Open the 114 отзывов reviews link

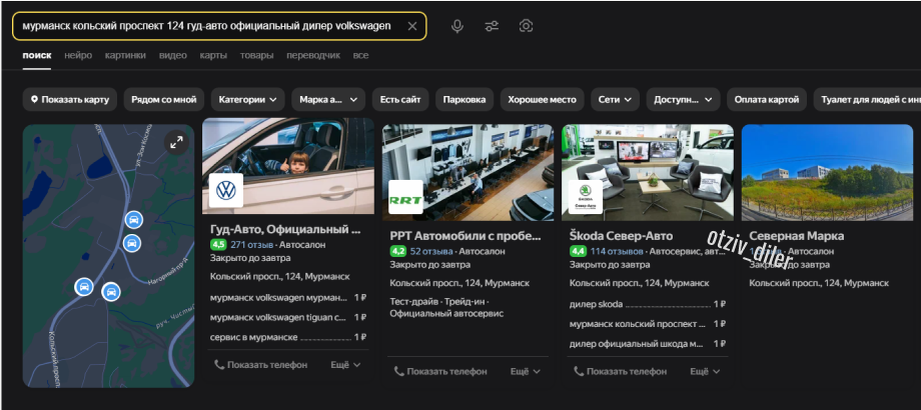pos(617,251)
